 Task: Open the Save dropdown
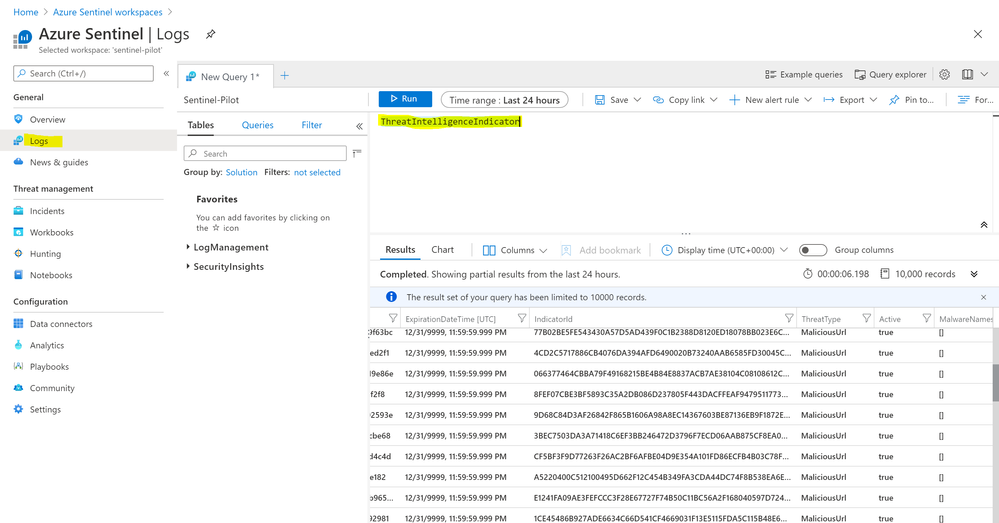(x=617, y=100)
